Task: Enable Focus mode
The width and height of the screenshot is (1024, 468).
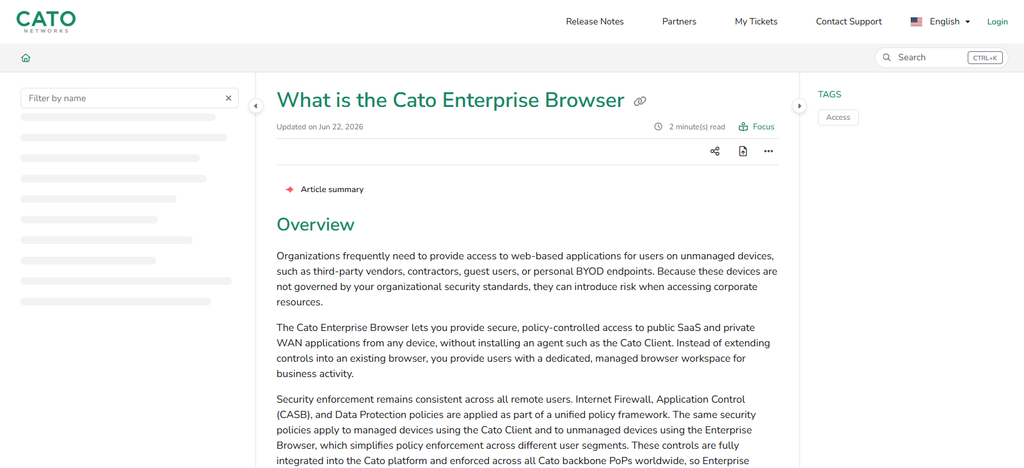Action: click(x=756, y=127)
